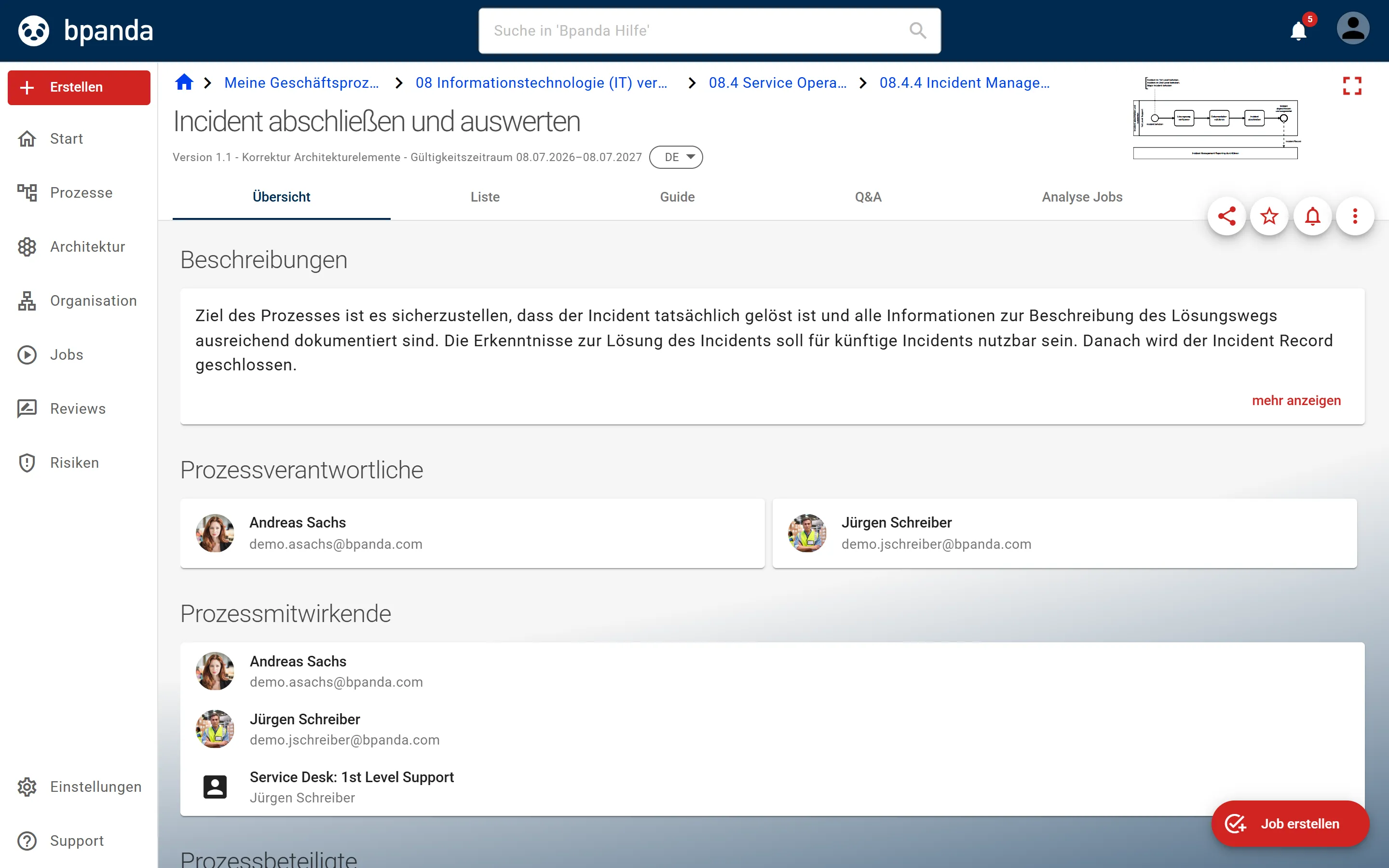Open breadcrumb Meine Geschäftsproz…
This screenshot has height=868, width=1389.
pyautogui.click(x=301, y=82)
